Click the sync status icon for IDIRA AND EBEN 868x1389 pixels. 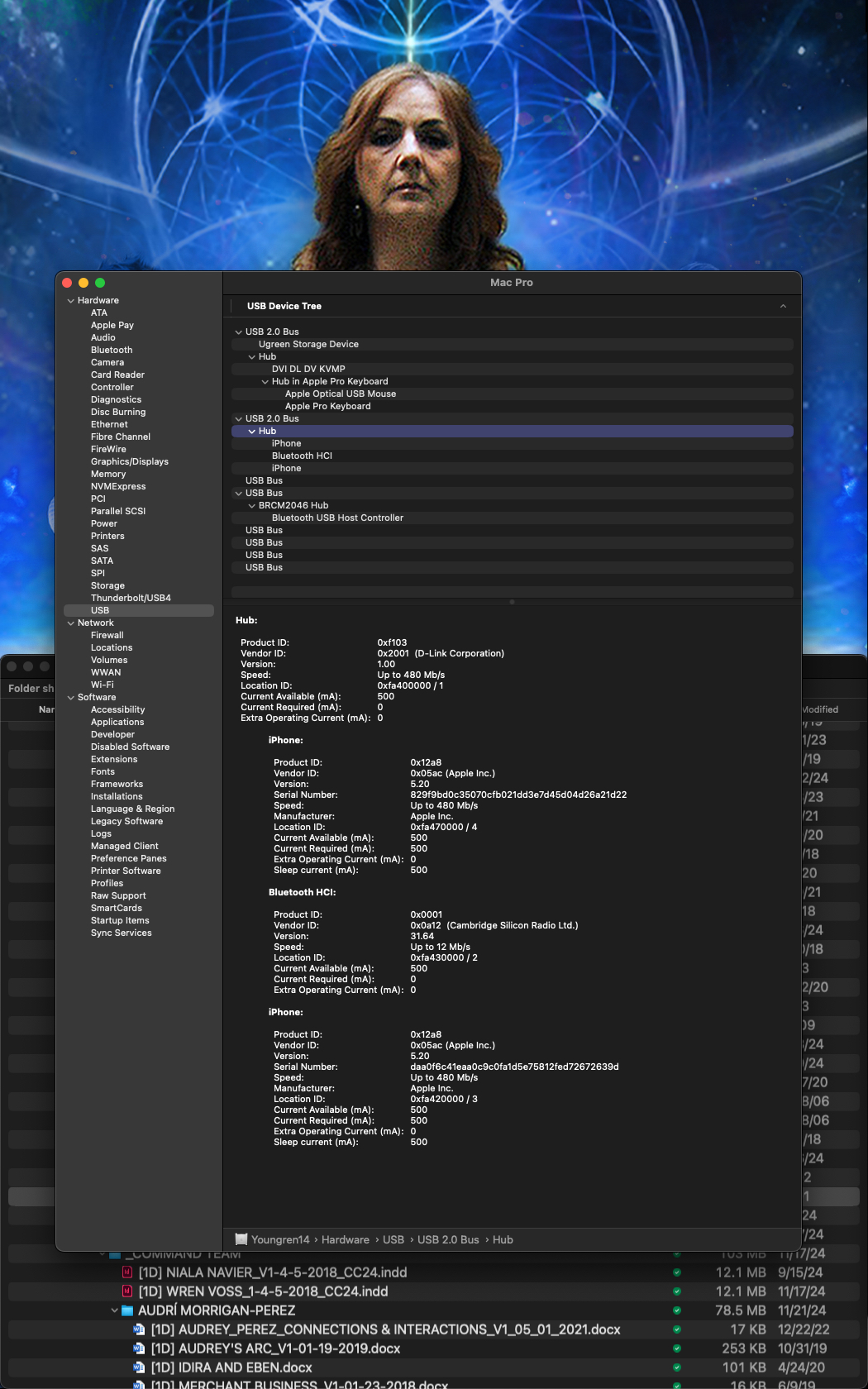click(677, 1368)
